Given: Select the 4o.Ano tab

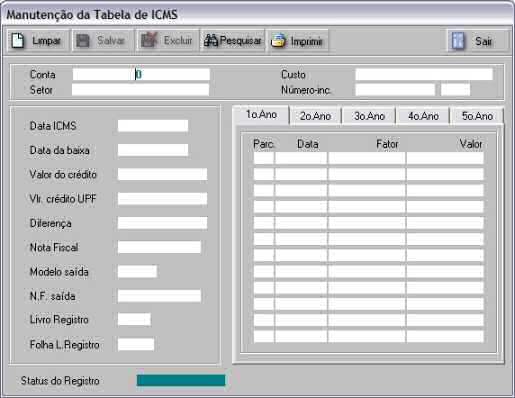Looking at the screenshot, I should (x=423, y=116).
